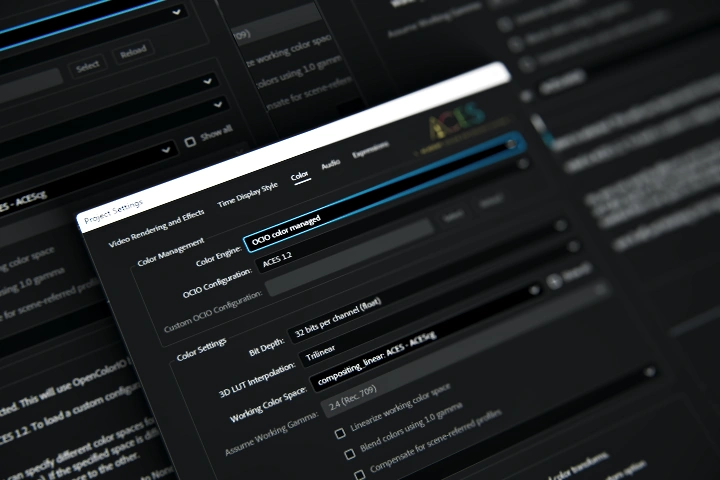Viewport: 720px width, 480px height.
Task: Select the Color tab in Project Settings
Action: (x=299, y=176)
